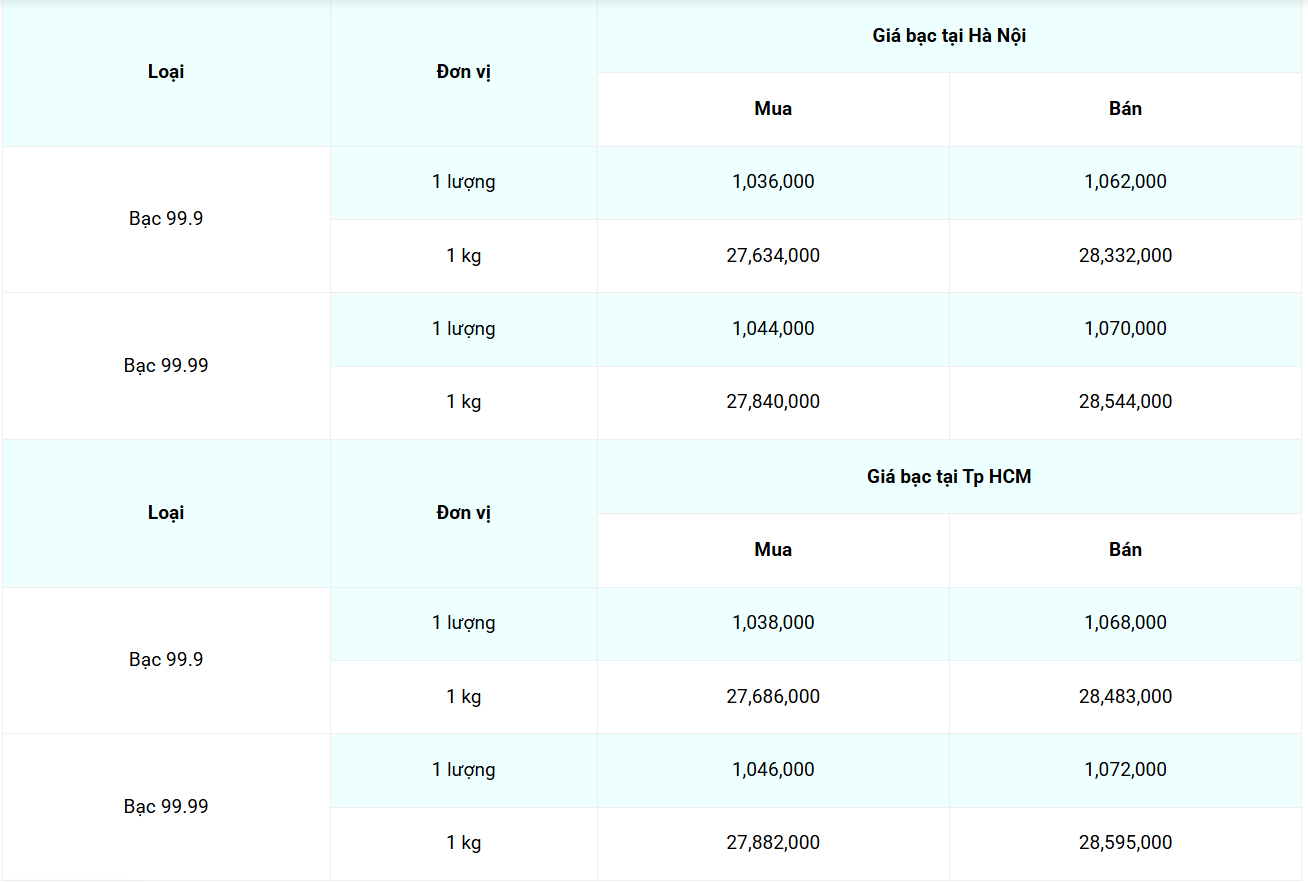Select the 1,068,000 sell price cell

[x=1125, y=623]
